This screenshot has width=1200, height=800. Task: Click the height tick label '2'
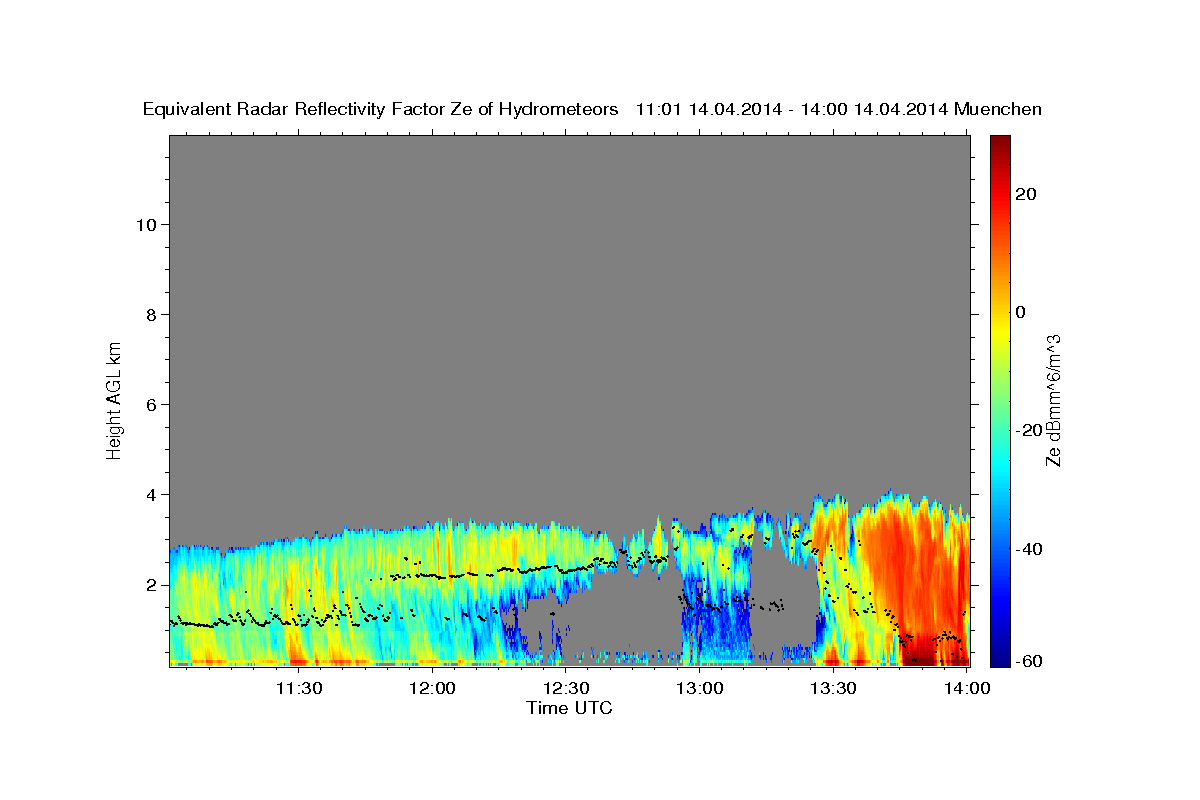point(153,584)
